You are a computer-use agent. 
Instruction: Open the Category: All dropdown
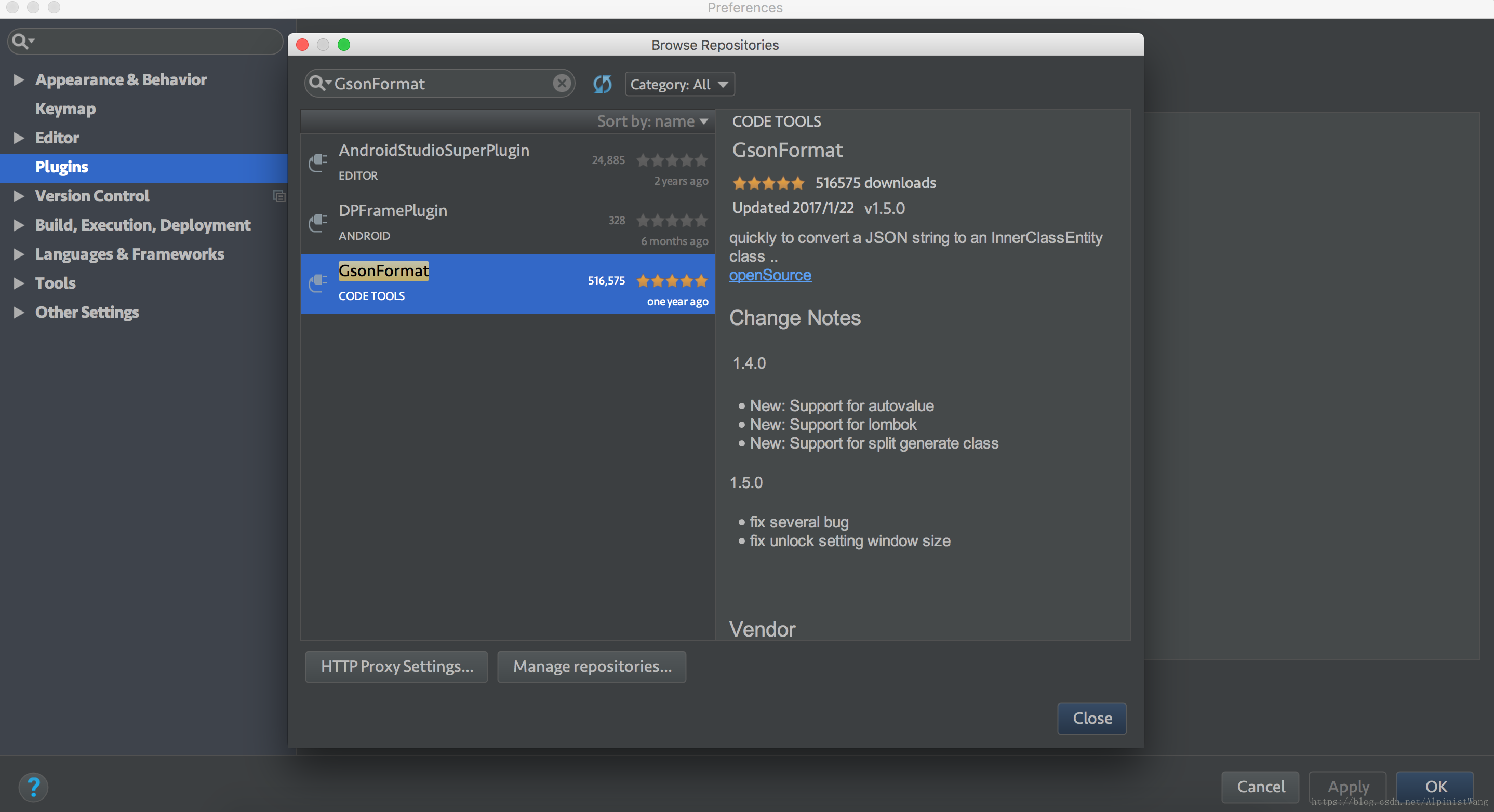point(679,84)
